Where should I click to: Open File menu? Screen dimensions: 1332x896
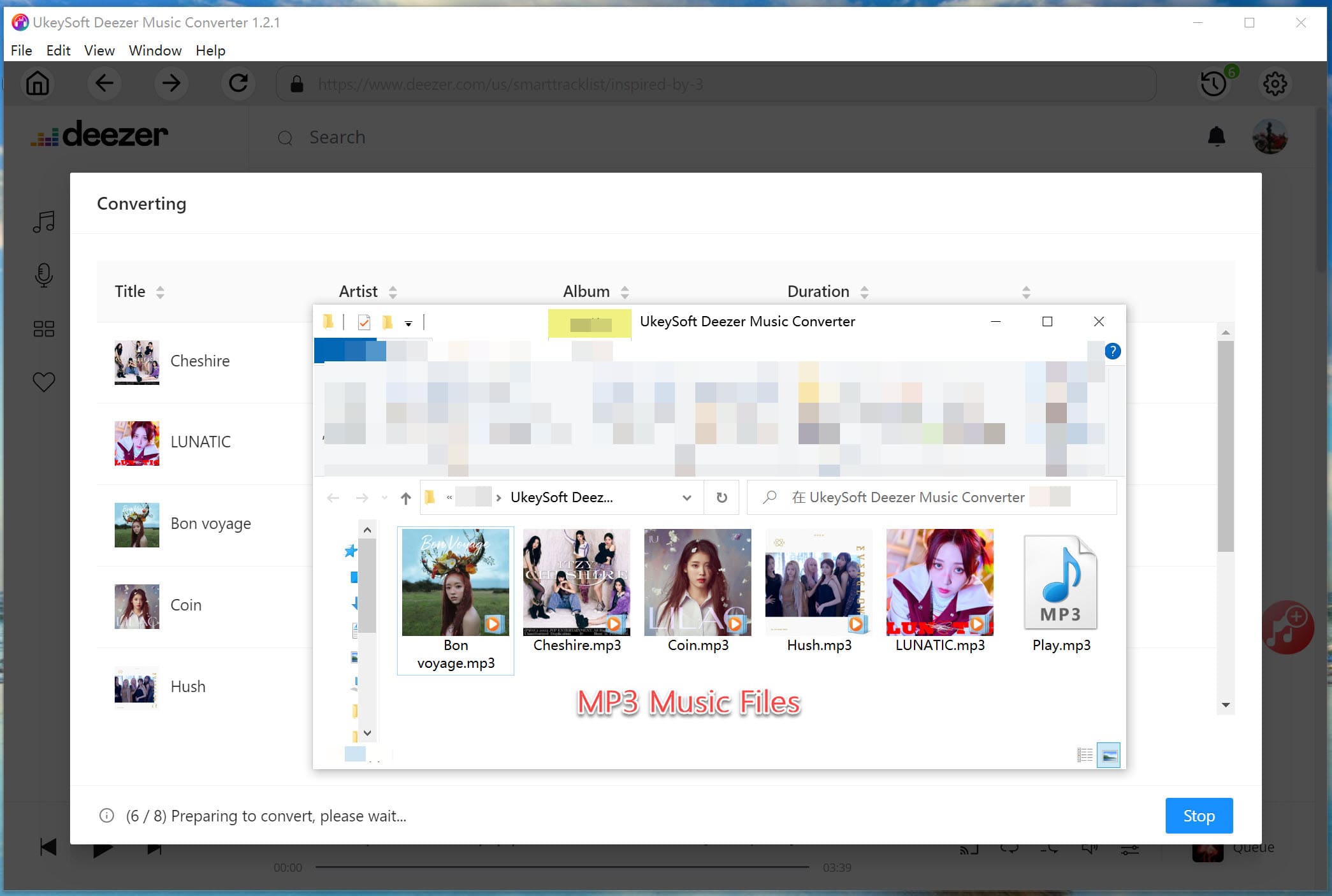pyautogui.click(x=21, y=50)
